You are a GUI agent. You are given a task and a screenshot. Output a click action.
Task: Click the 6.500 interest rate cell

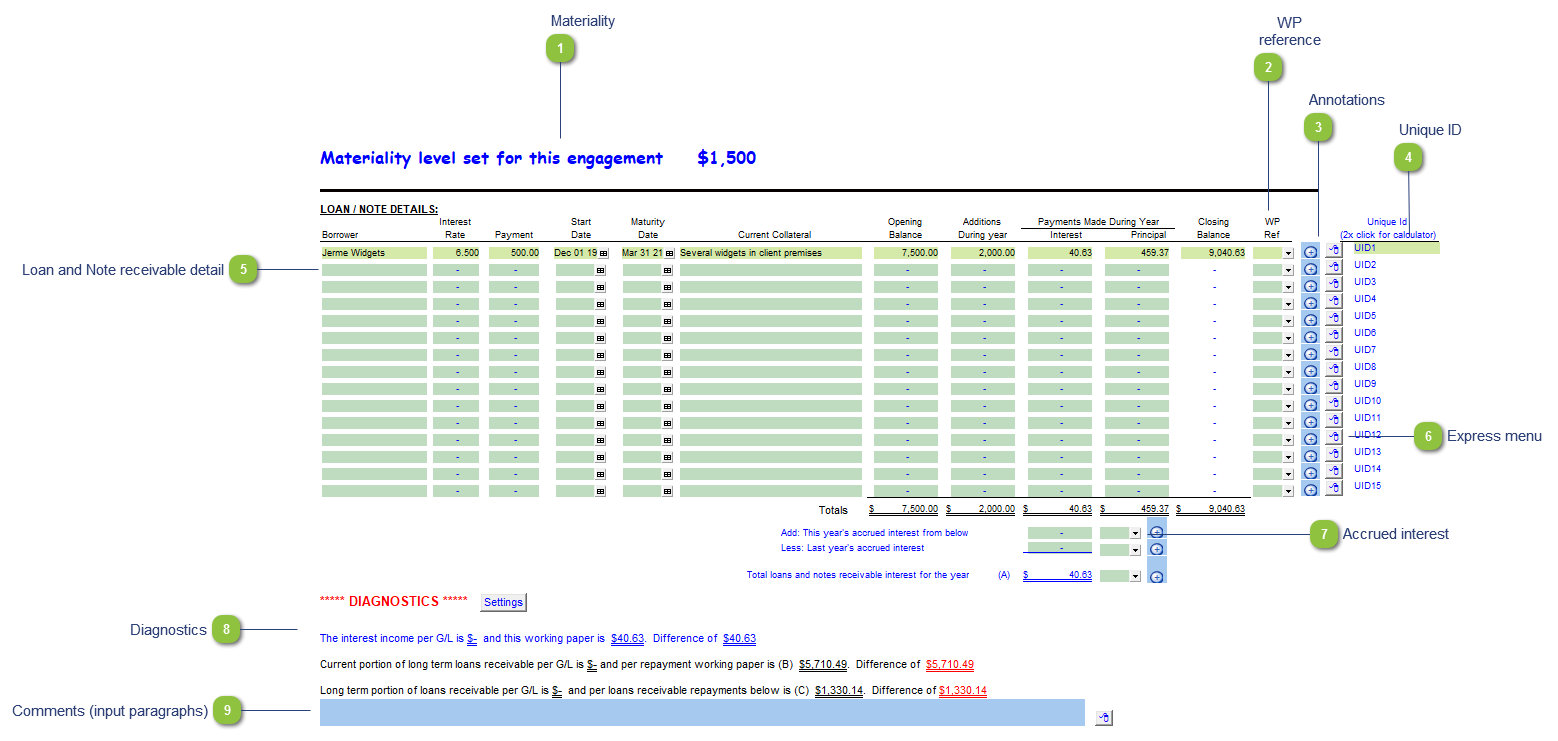(x=458, y=253)
